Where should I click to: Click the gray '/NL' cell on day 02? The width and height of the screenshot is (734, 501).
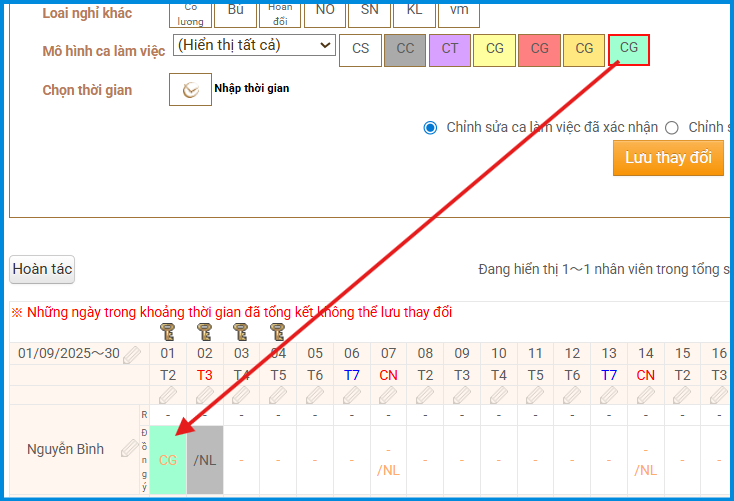pyautogui.click(x=205, y=459)
